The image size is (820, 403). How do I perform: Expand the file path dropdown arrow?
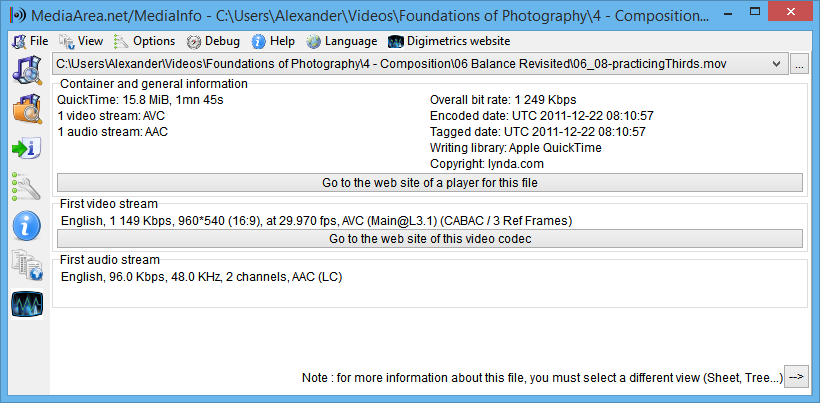click(776, 64)
